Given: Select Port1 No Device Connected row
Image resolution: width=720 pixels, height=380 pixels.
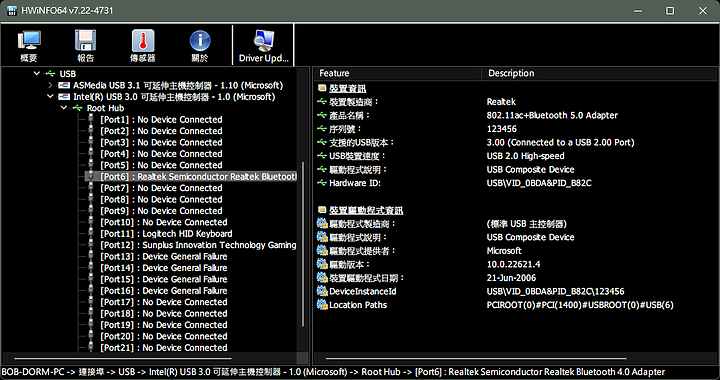Looking at the screenshot, I should [x=161, y=120].
